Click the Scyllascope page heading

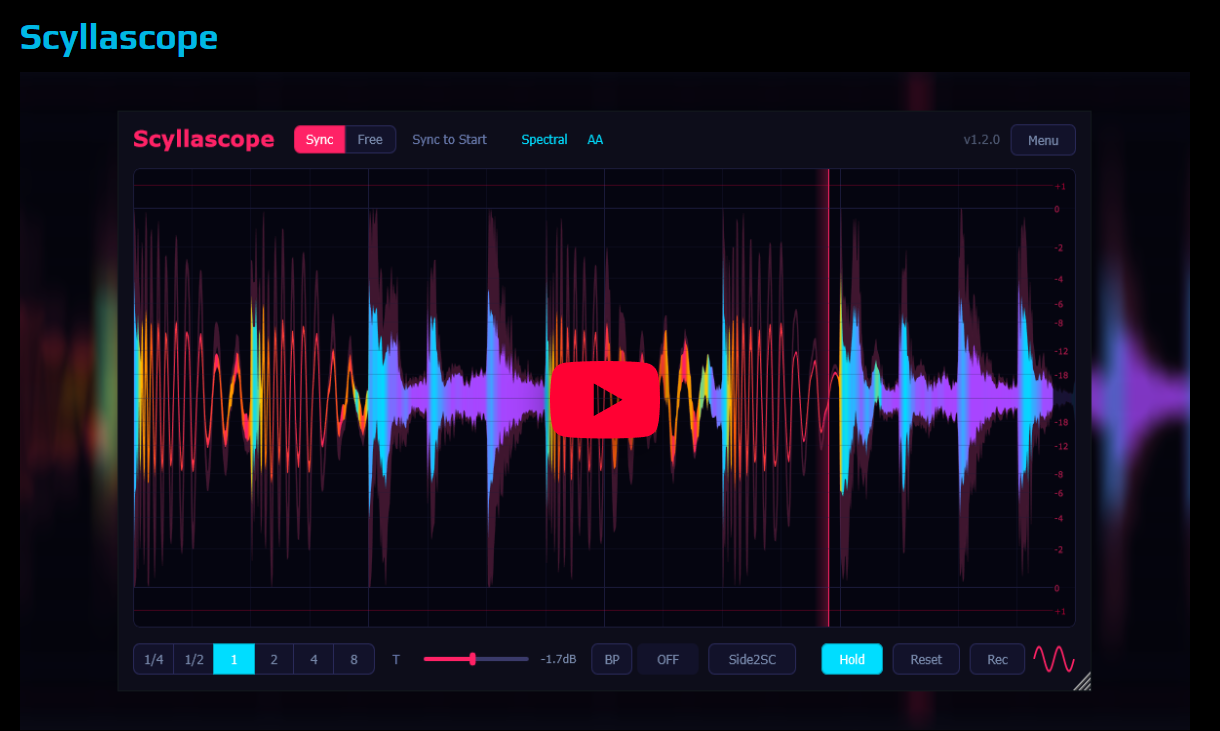point(119,37)
